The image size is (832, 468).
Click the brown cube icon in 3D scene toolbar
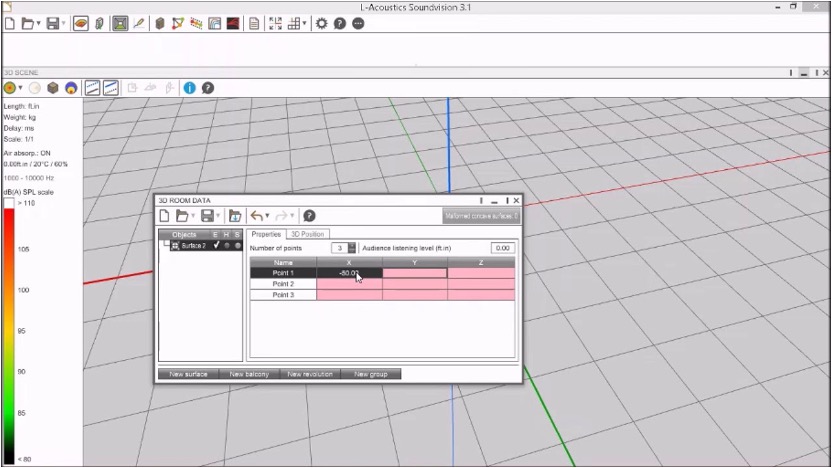(x=53, y=88)
